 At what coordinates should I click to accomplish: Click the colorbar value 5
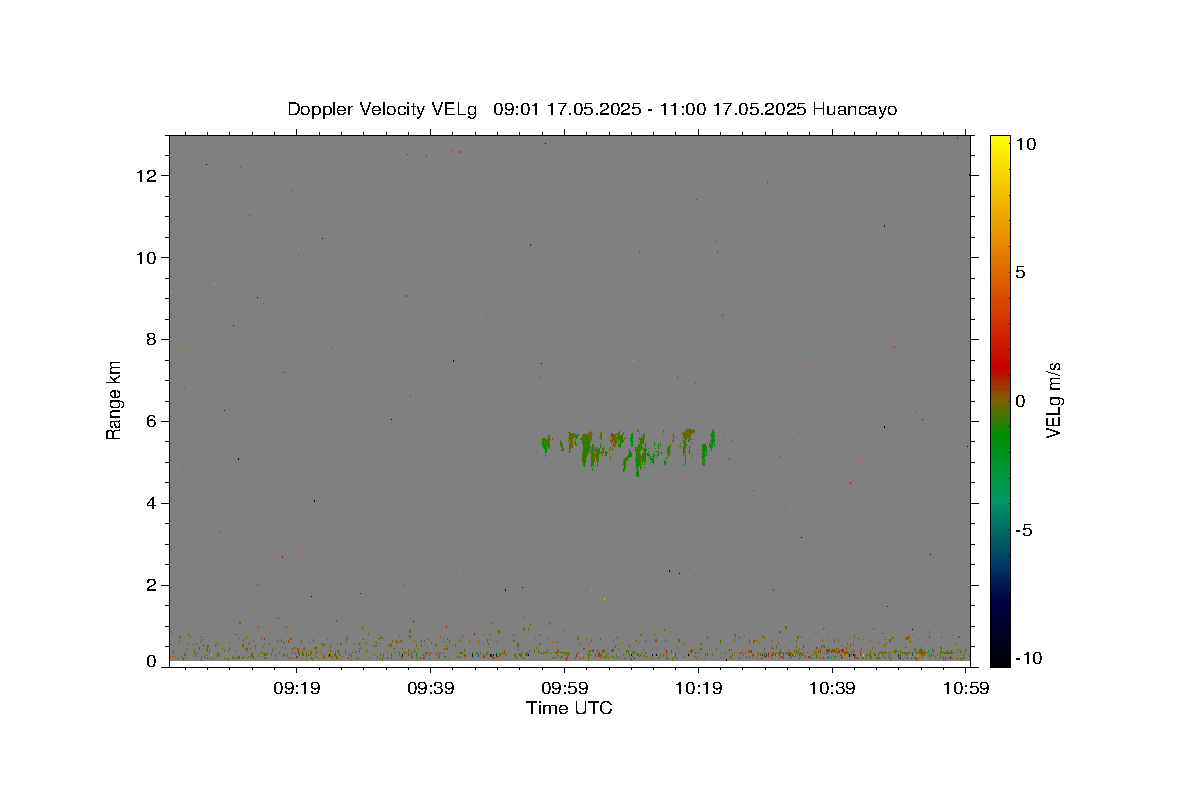1021,273
